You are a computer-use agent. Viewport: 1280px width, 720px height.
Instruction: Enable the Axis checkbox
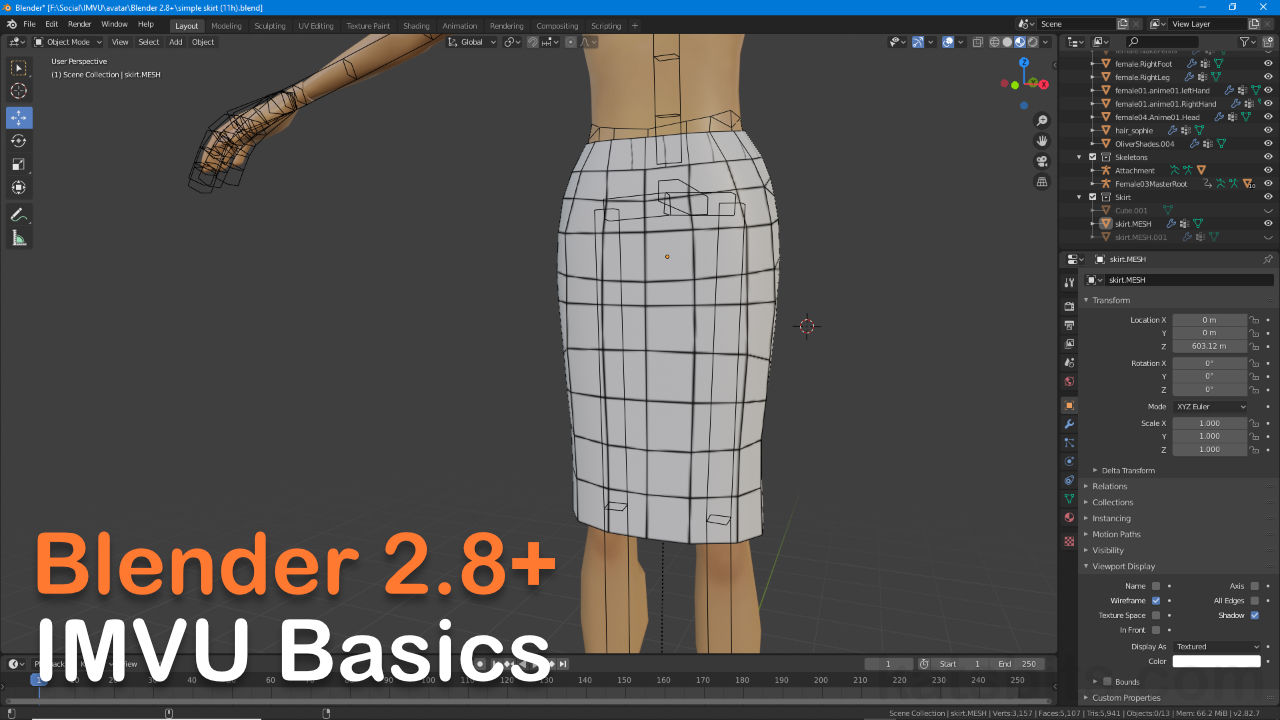pos(1254,586)
